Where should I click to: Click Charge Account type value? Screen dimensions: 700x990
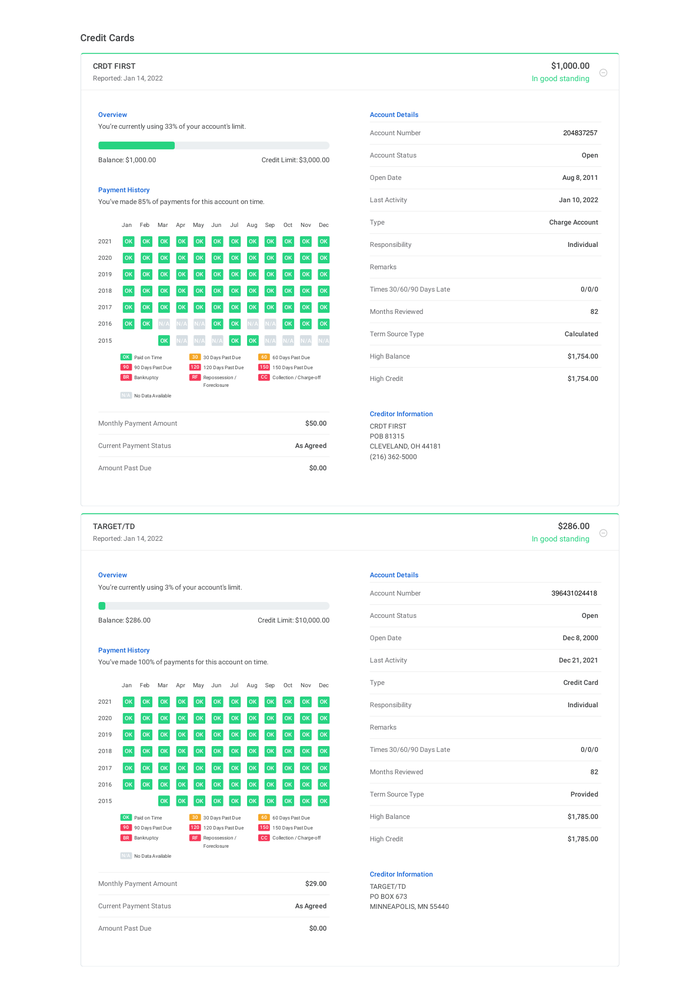(573, 223)
